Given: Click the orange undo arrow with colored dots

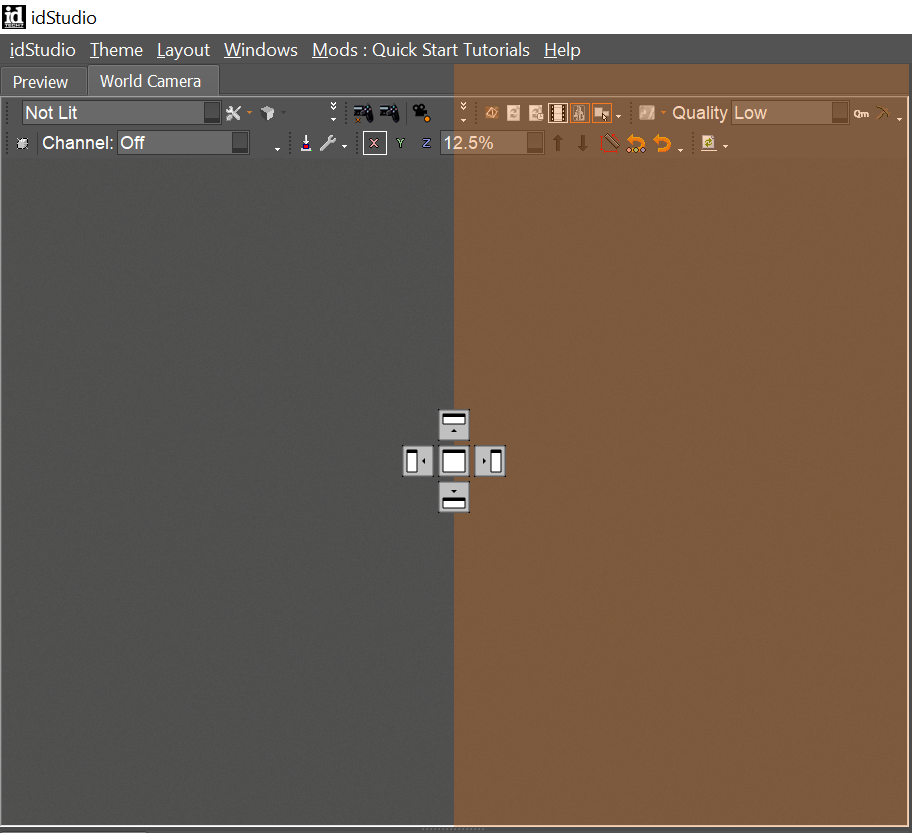Looking at the screenshot, I should click(x=636, y=143).
